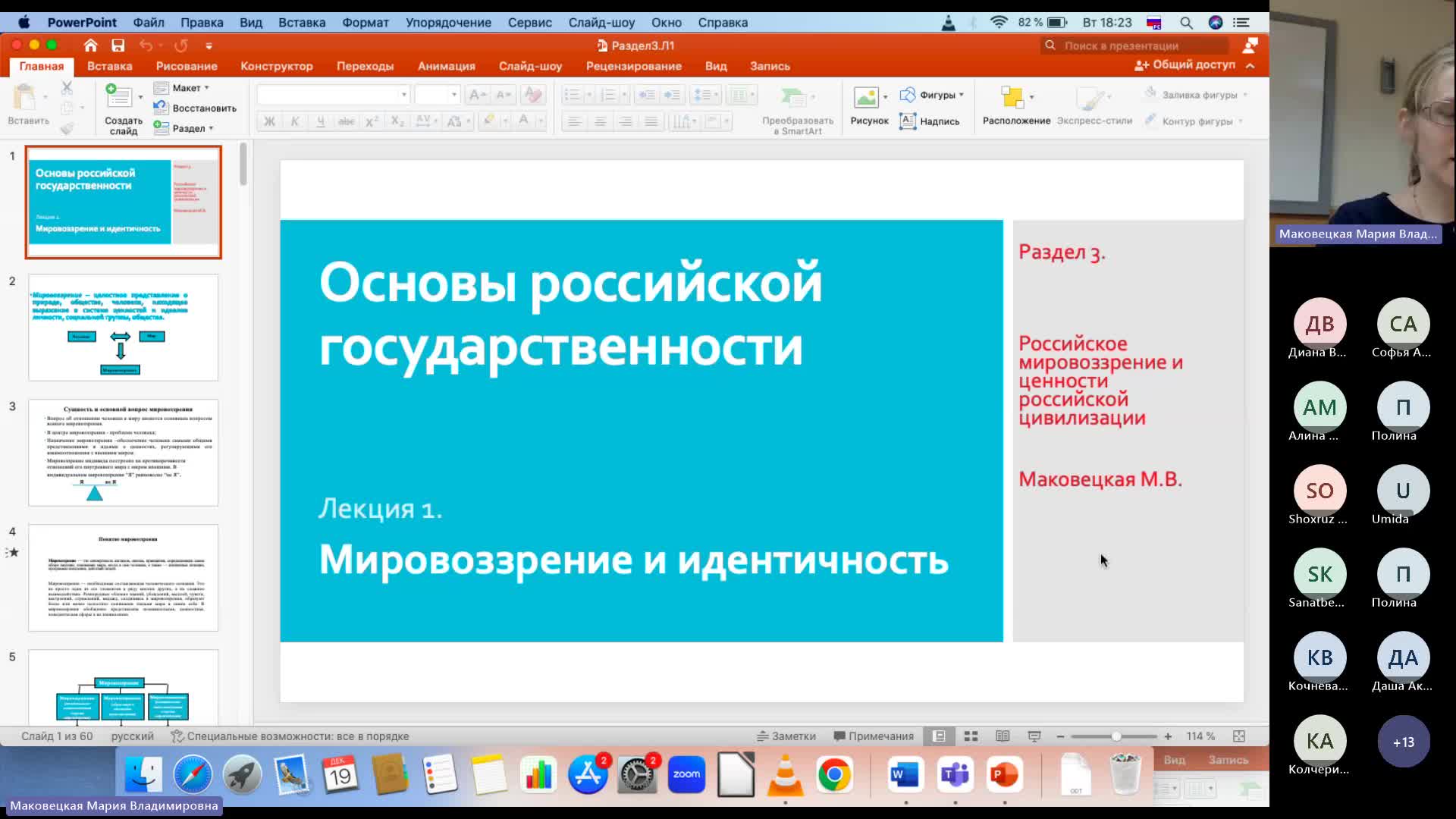
Task: Toggle Примечания comments pane
Action: click(874, 736)
